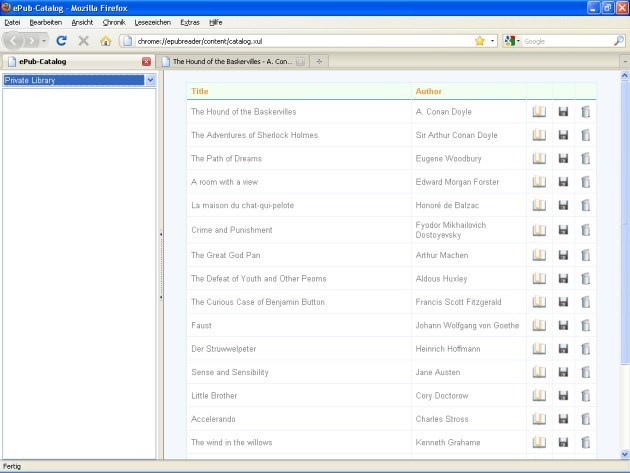This screenshot has height=473, width=630.
Task: Open the back/forward history dropdown arrow
Action: point(44,41)
